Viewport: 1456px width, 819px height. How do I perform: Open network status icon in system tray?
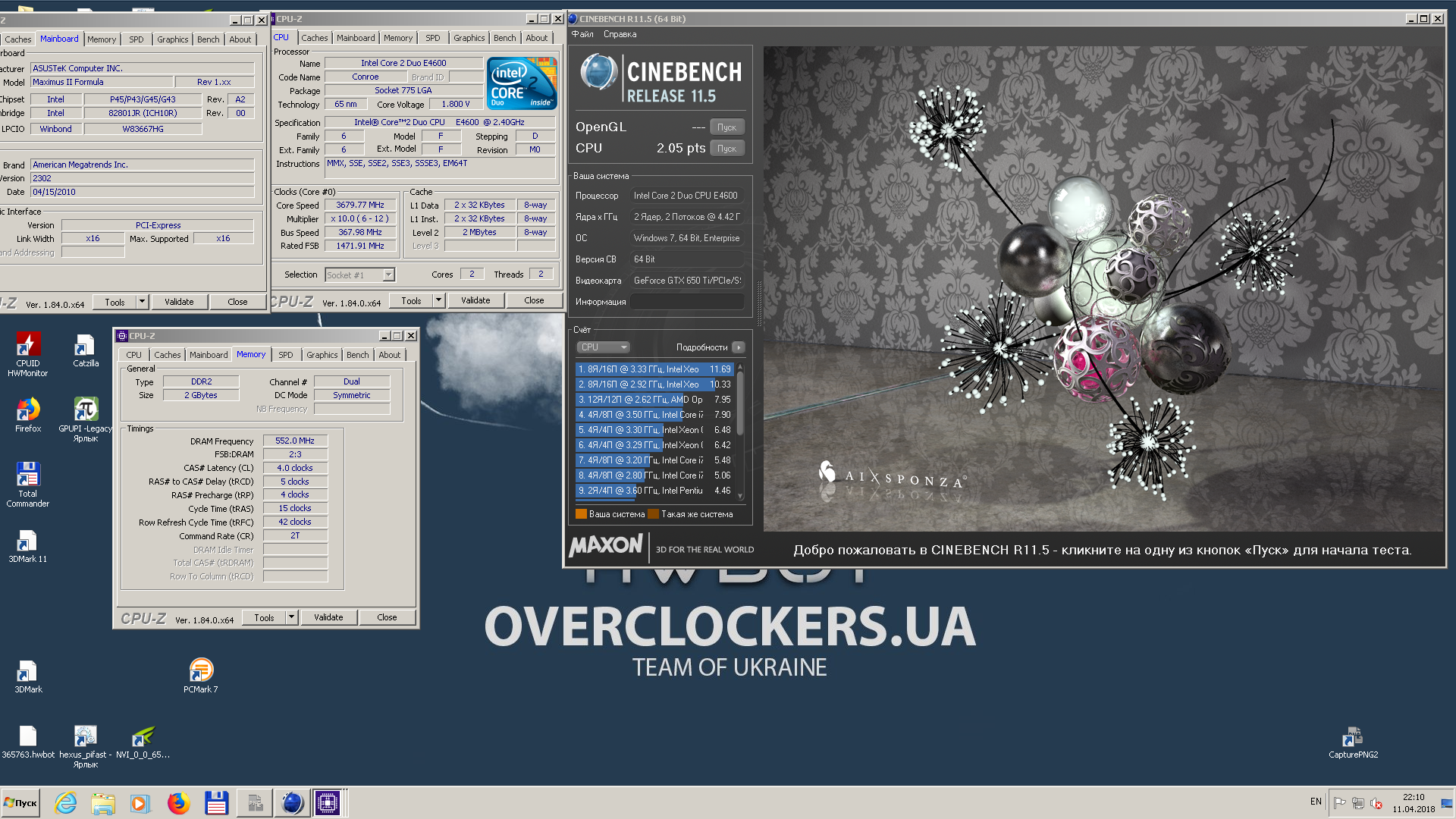tap(1358, 803)
